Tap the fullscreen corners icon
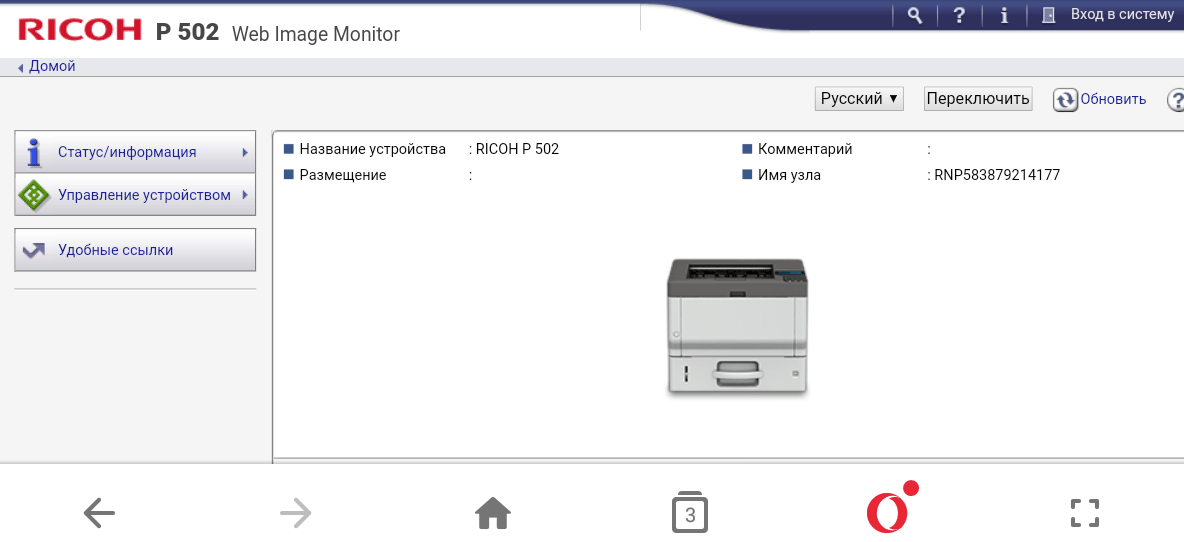 point(1085,513)
